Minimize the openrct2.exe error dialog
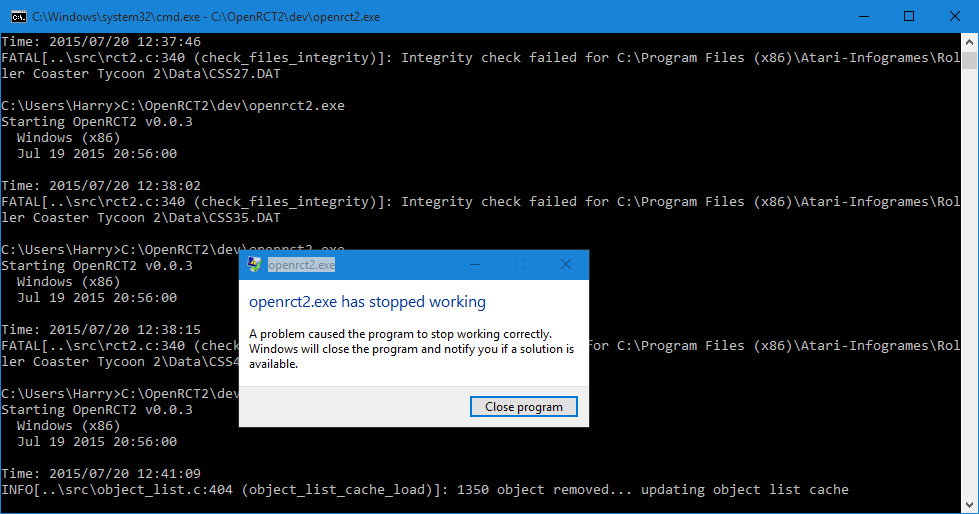Screen dimensions: 979x514 click(473, 265)
